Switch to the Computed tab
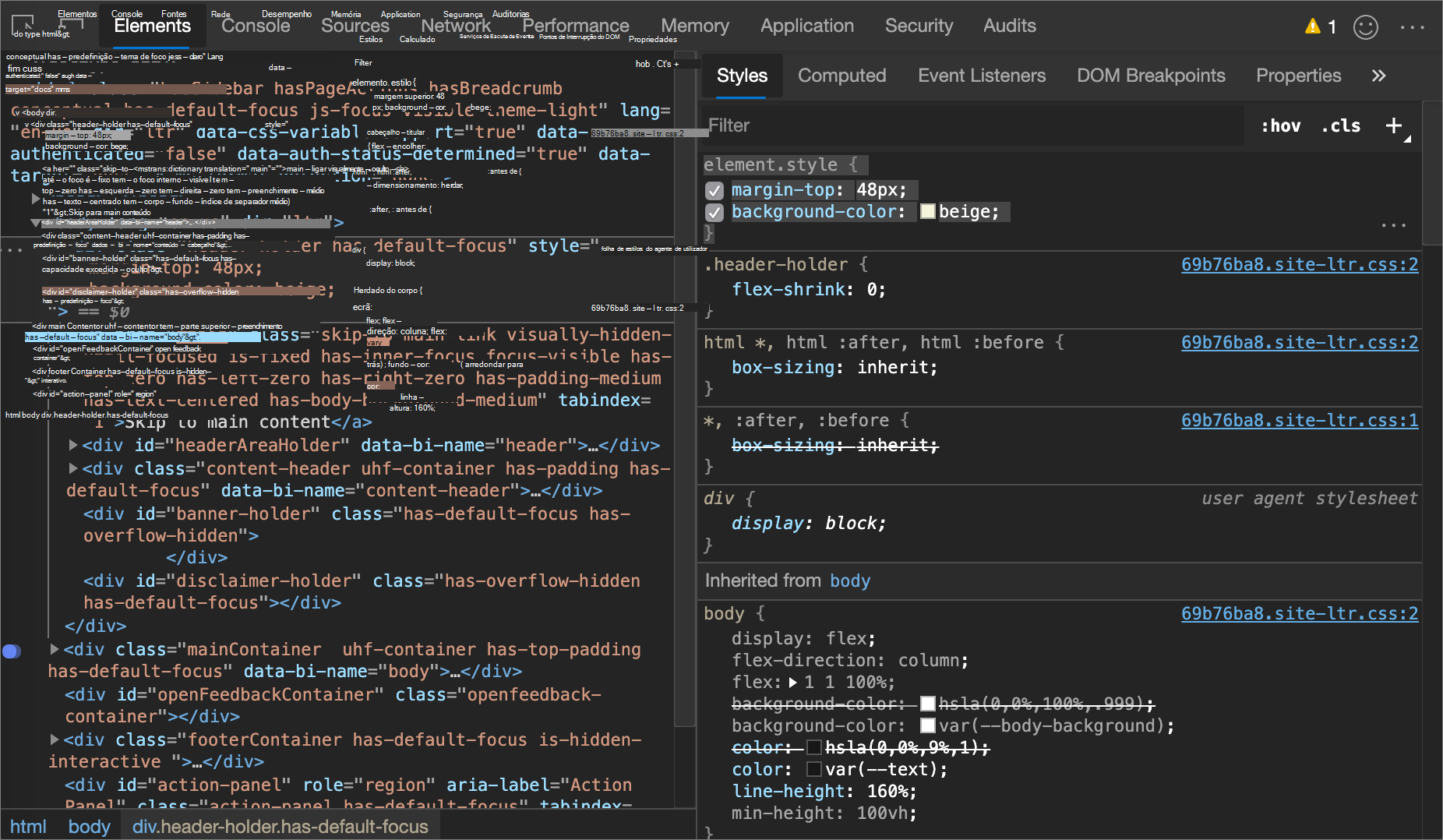This screenshot has height=840, width=1443. click(x=841, y=76)
